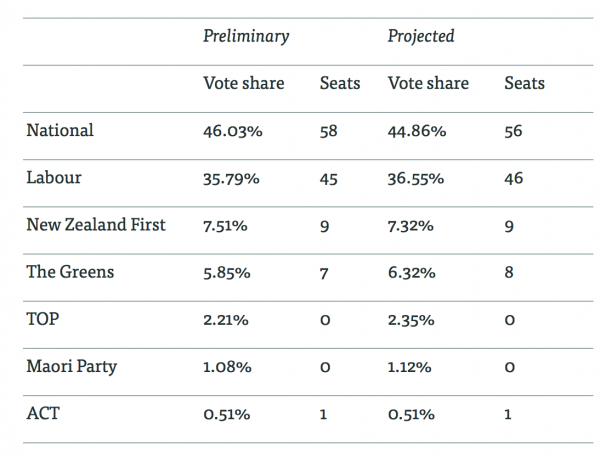
Task: Click the Maori Party row label
Action: [x=71, y=365]
